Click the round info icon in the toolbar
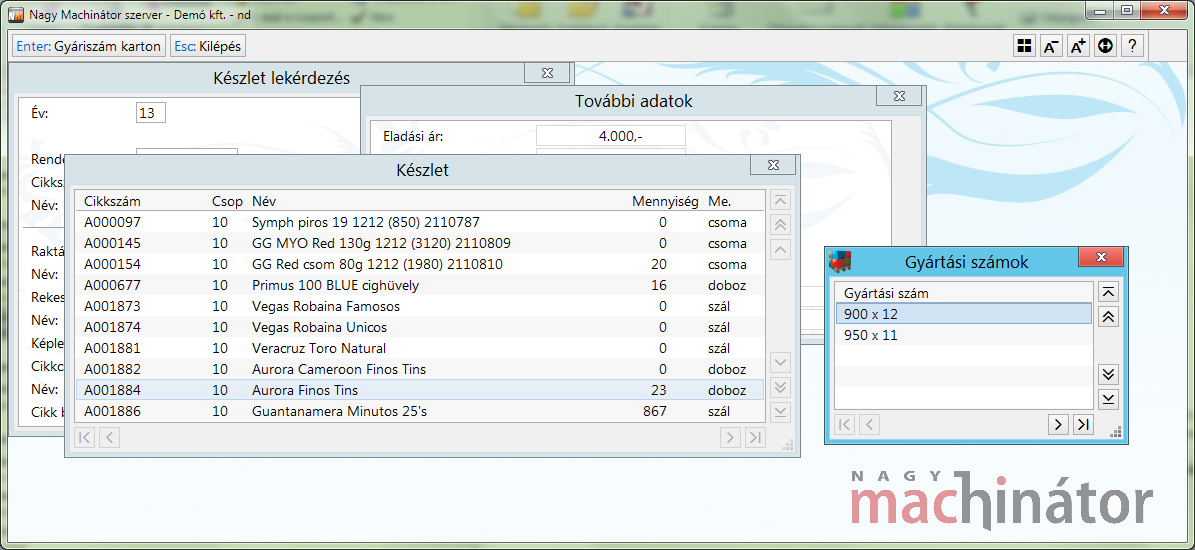 (1105, 46)
